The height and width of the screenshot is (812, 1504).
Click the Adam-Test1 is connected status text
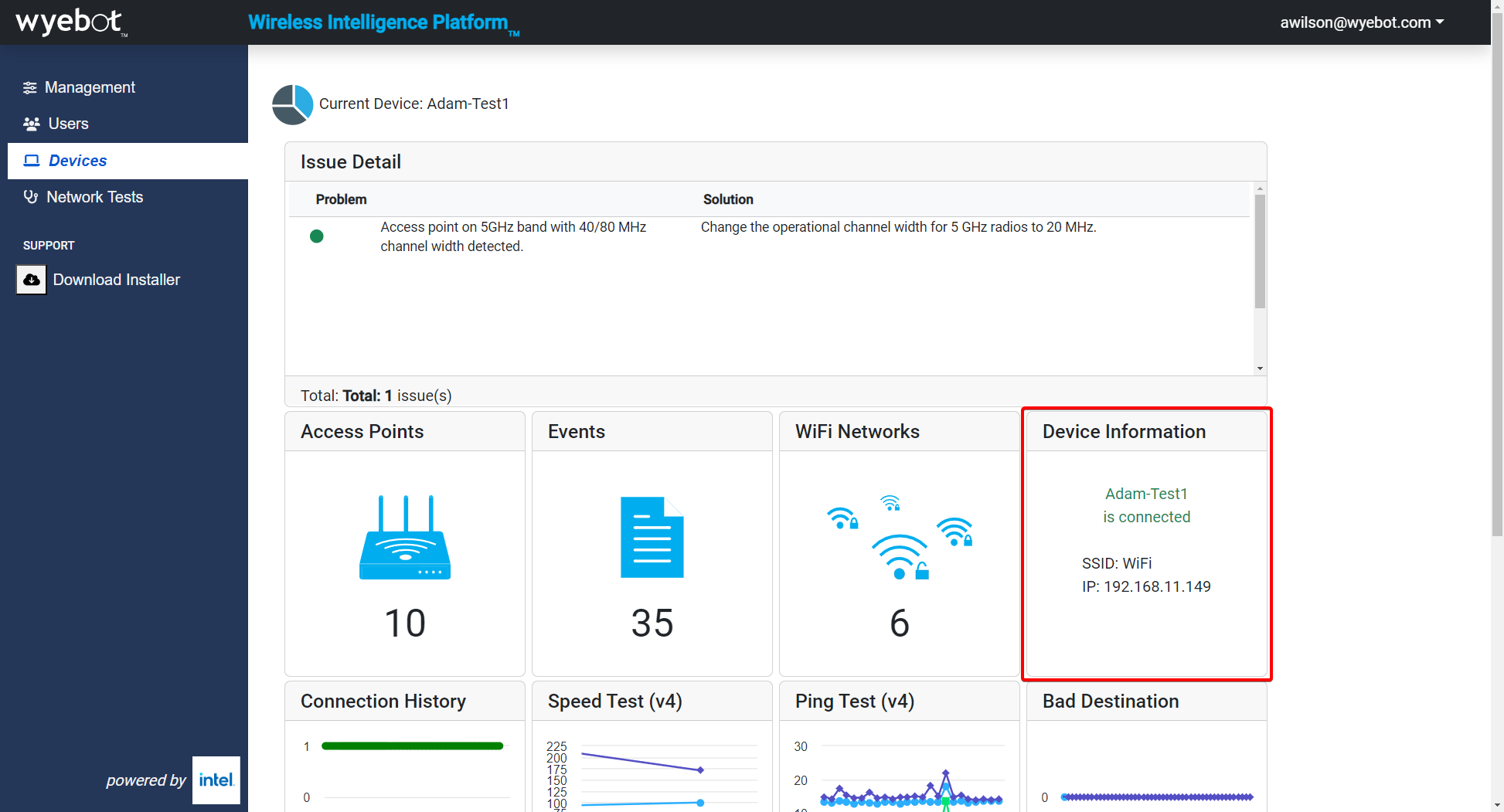pyautogui.click(x=1146, y=505)
